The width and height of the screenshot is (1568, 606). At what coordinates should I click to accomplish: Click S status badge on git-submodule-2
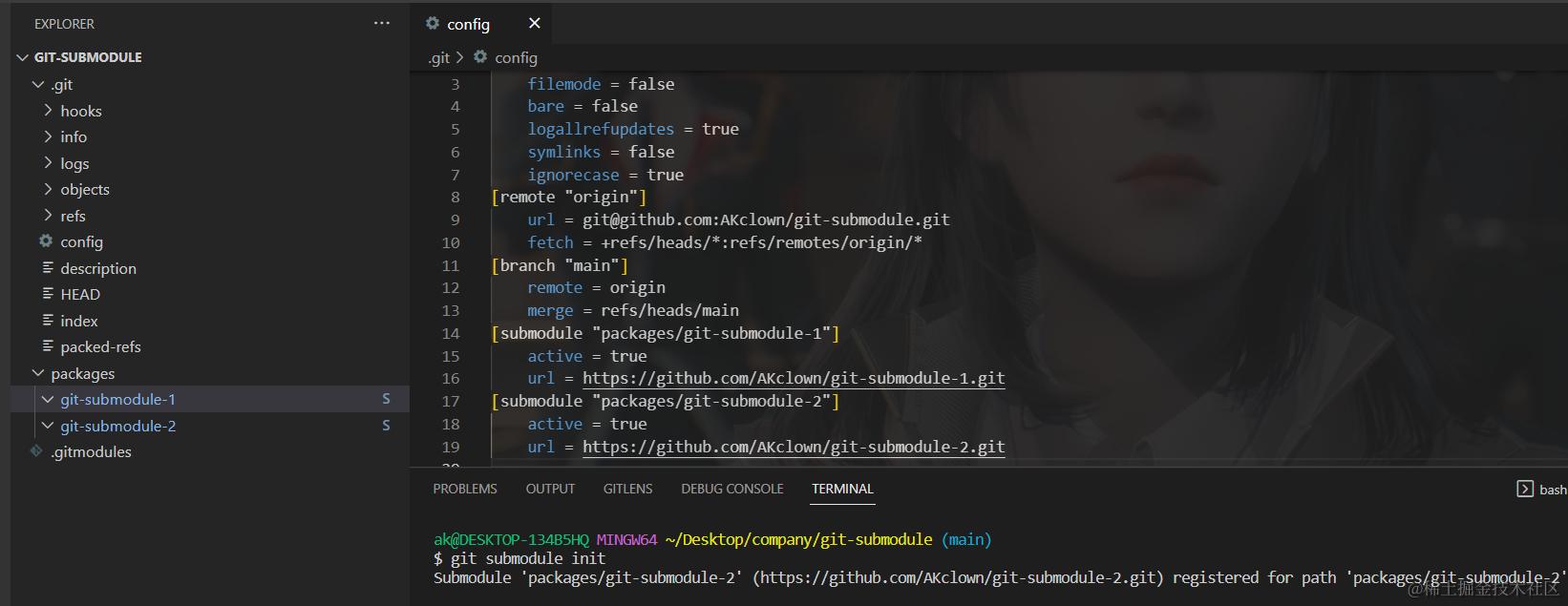tap(386, 426)
